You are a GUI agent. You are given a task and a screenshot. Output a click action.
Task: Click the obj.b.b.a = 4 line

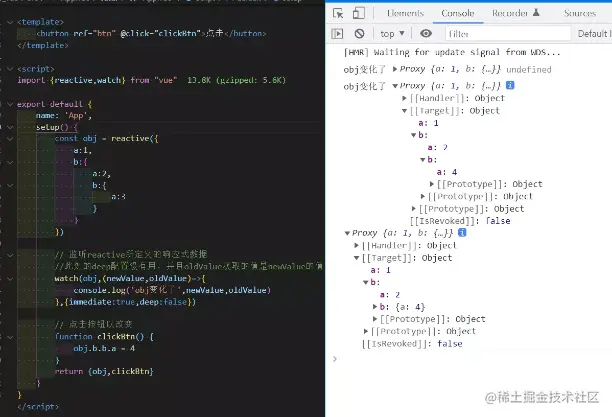click(104, 348)
